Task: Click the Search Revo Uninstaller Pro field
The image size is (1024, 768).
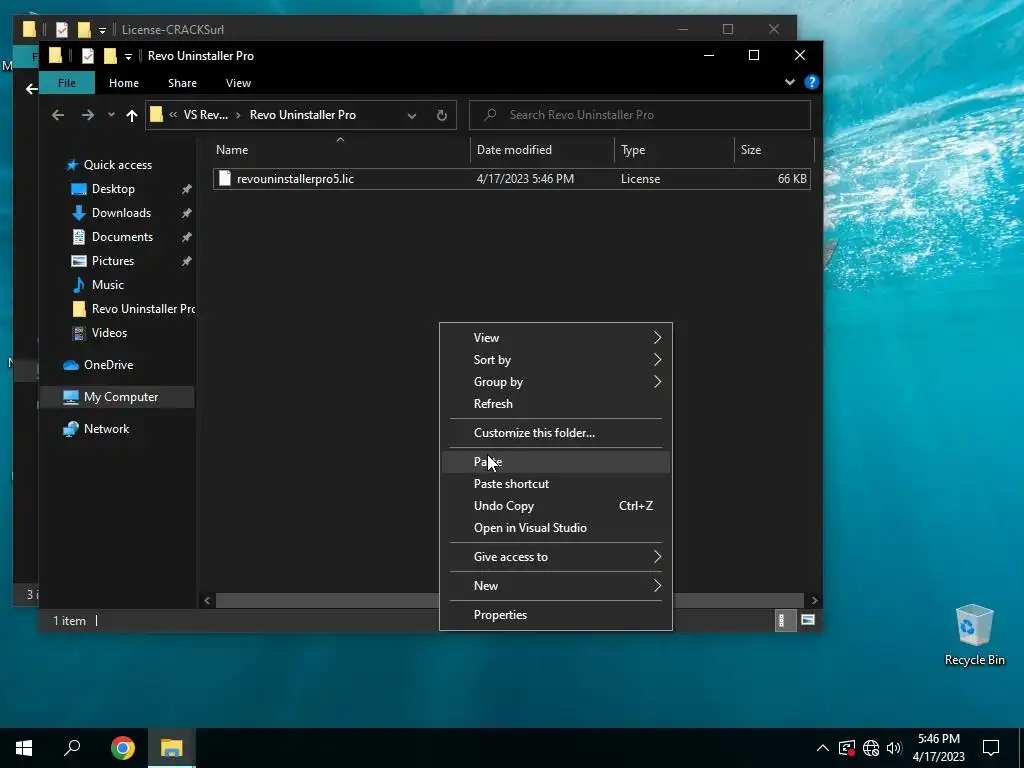Action: click(640, 115)
